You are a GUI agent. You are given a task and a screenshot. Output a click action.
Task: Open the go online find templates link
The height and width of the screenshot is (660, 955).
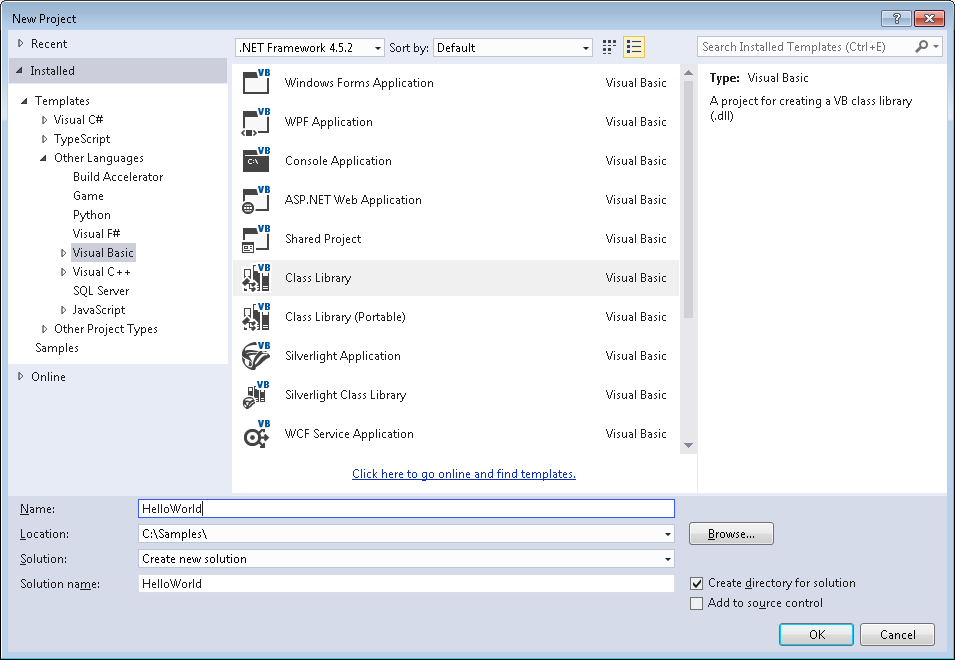pos(463,474)
